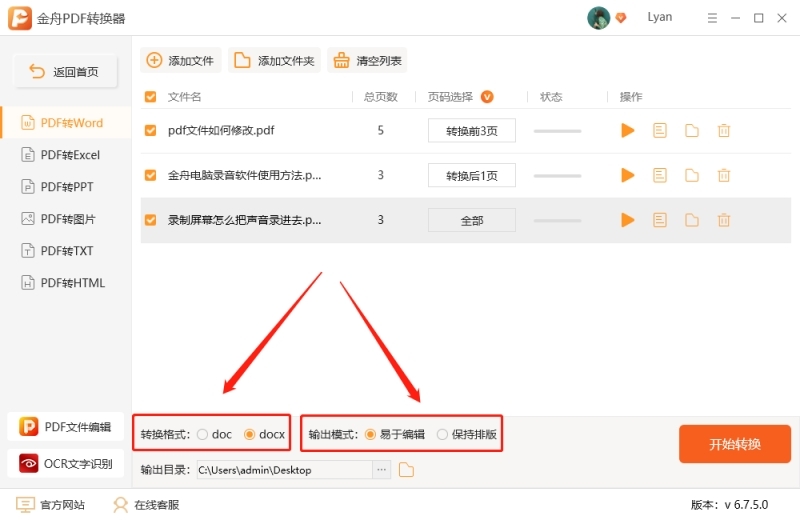Click progress bar of 金舟电脑录音软件使用方法 row
Screen dimensions: 800x520
point(557,176)
